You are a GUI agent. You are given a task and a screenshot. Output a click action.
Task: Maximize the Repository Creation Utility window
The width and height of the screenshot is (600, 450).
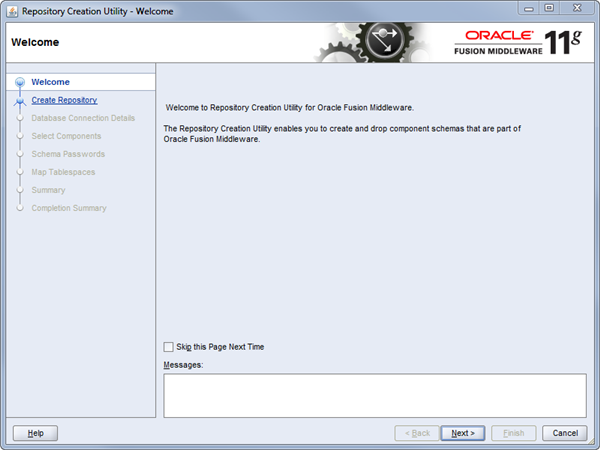click(x=549, y=8)
